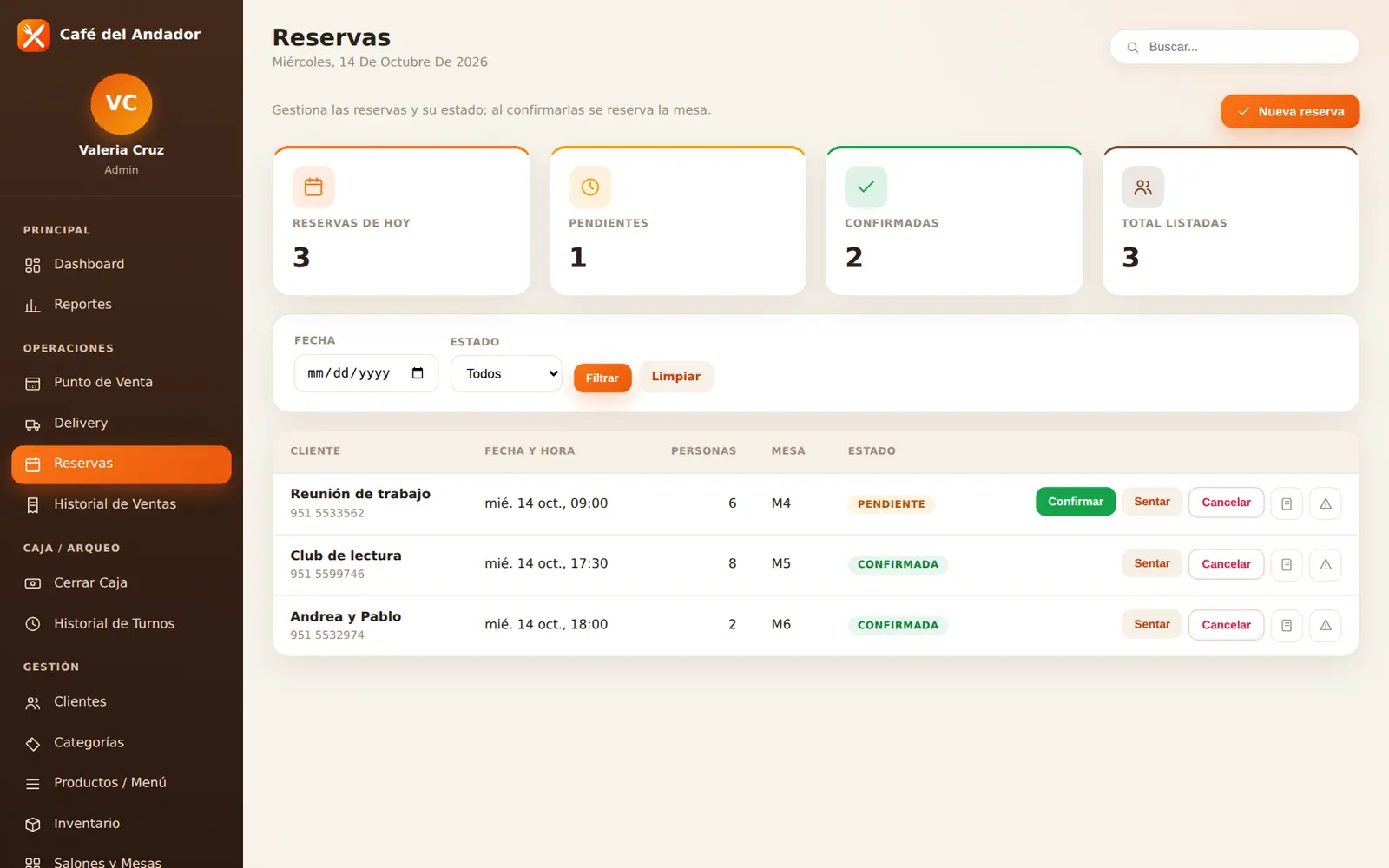Click the Fecha y hora column header

[530, 451]
